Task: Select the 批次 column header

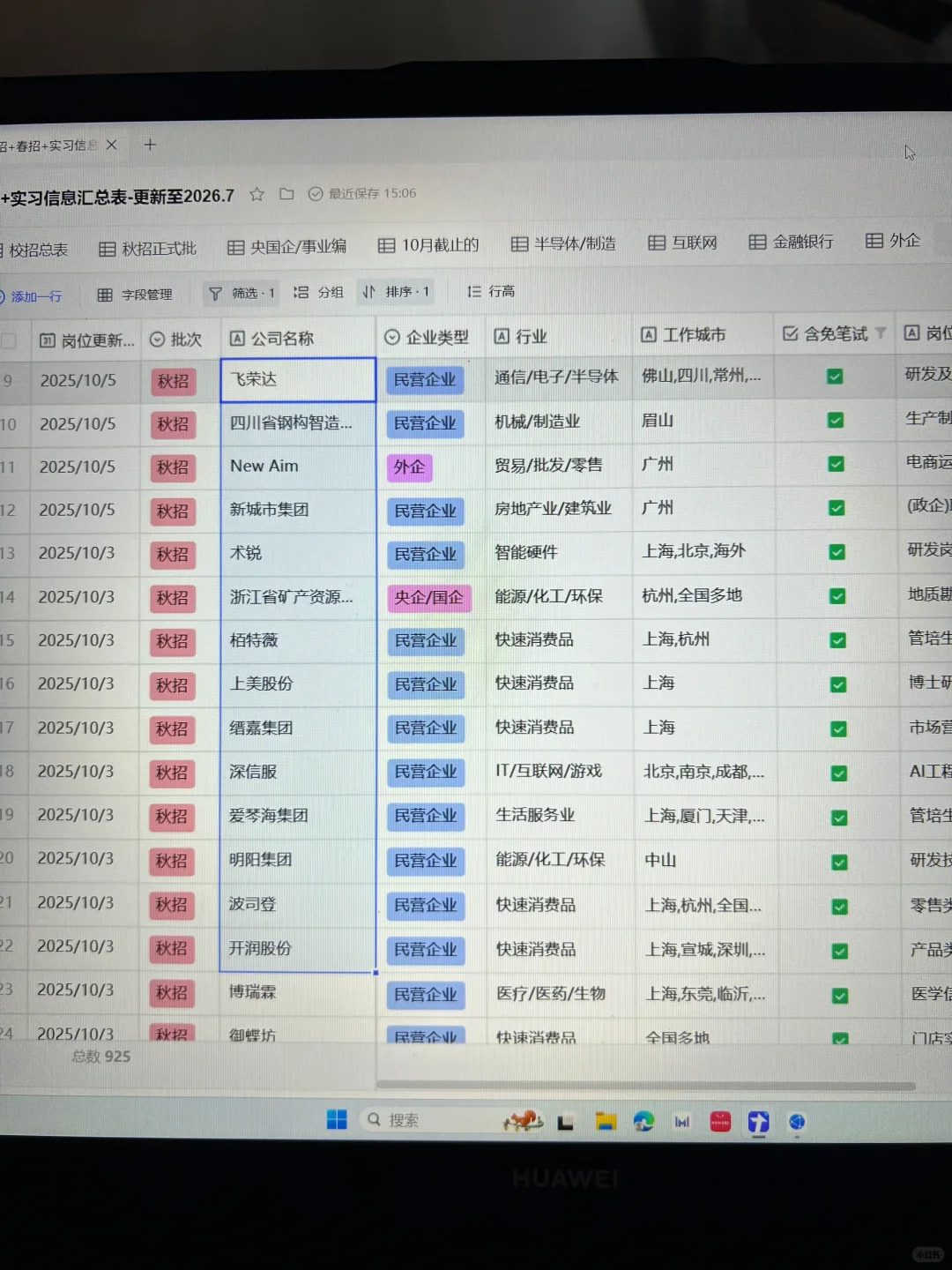Action: [180, 339]
